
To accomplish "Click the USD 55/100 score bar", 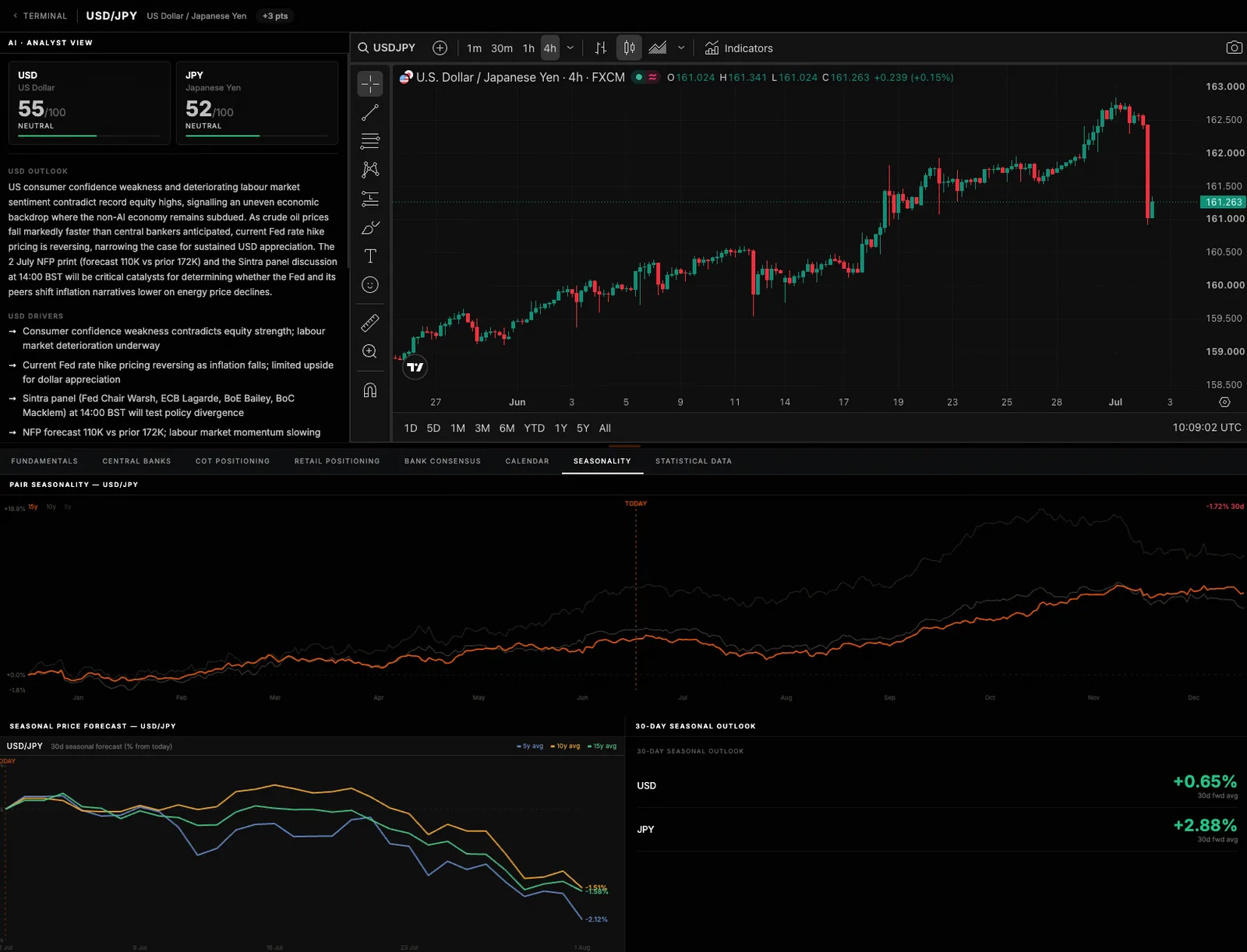I will click(x=90, y=136).
